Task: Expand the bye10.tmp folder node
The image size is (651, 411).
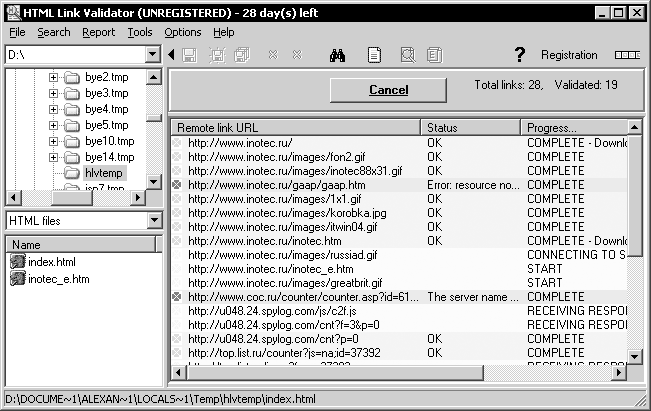Action: tap(53, 141)
